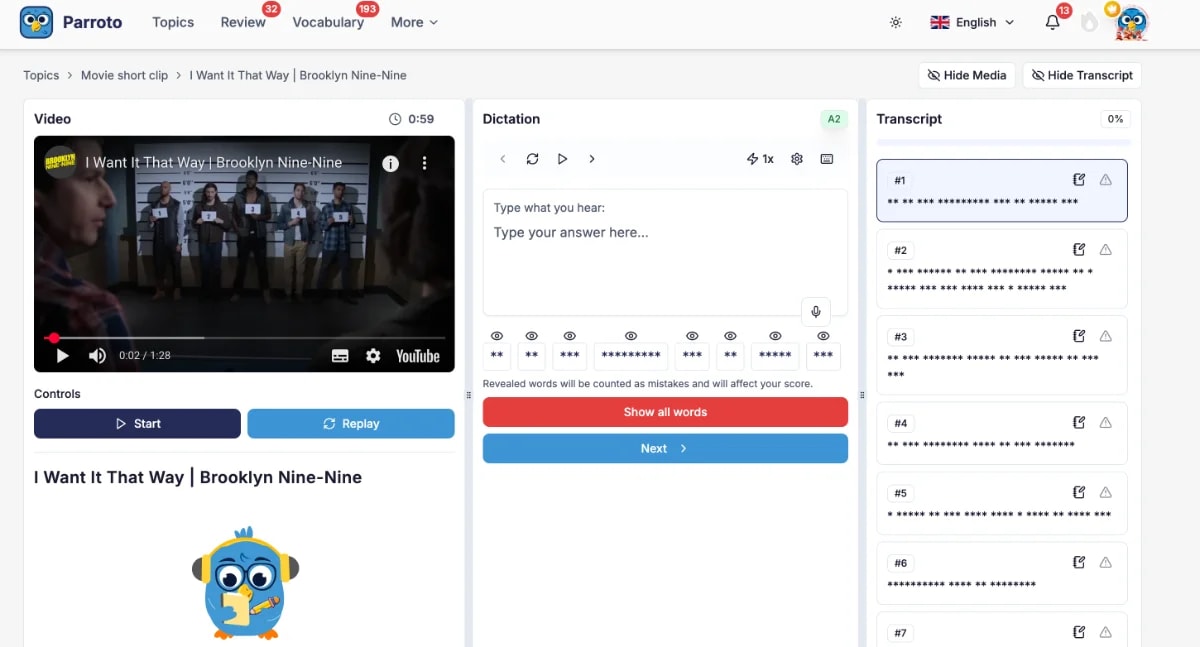Report an issue on transcript sentence #3
The width and height of the screenshot is (1200, 647).
click(x=1105, y=336)
